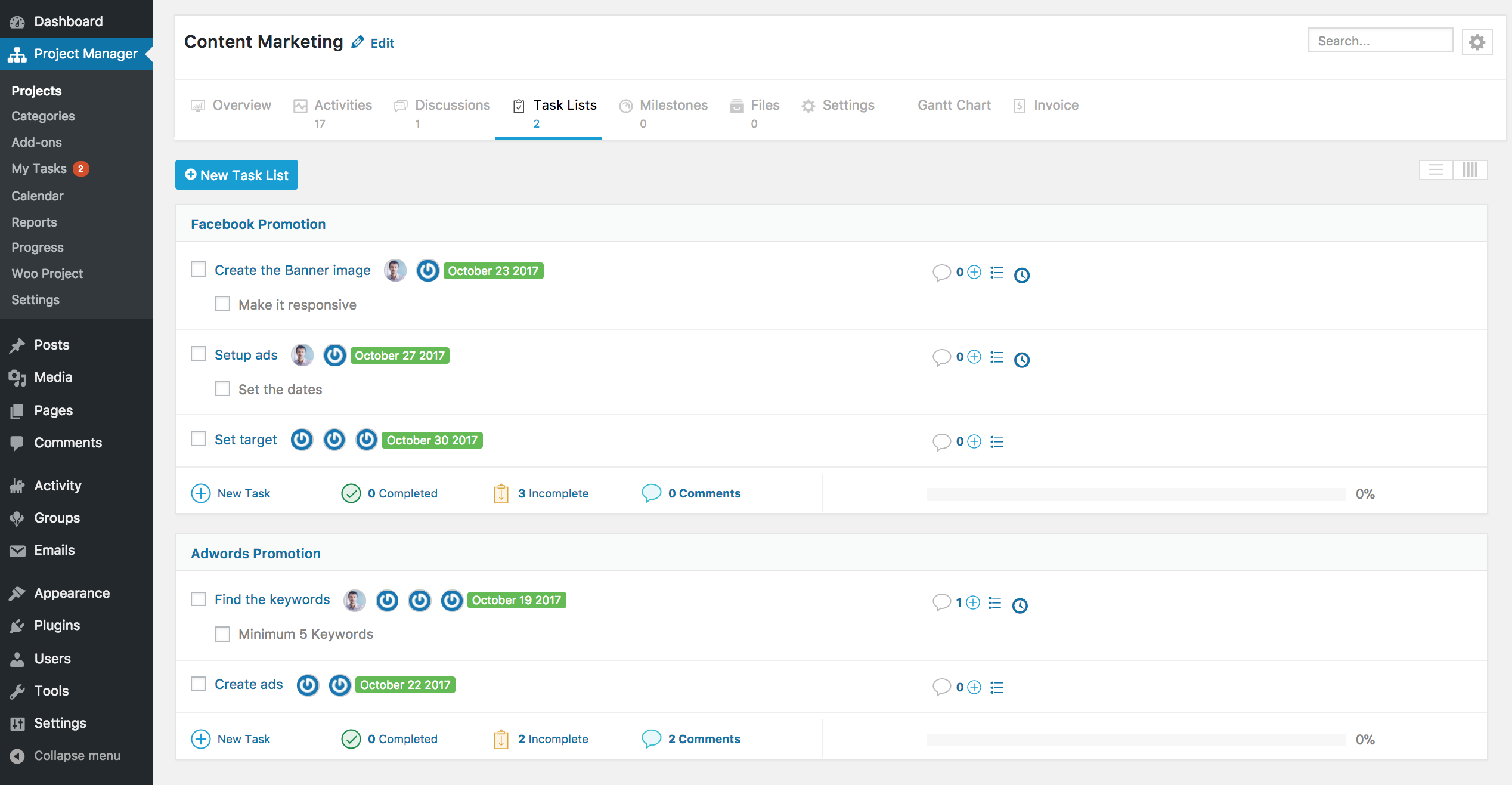The image size is (1512, 785).
Task: Click assignee avatar on Setup ads task
Action: (x=302, y=356)
